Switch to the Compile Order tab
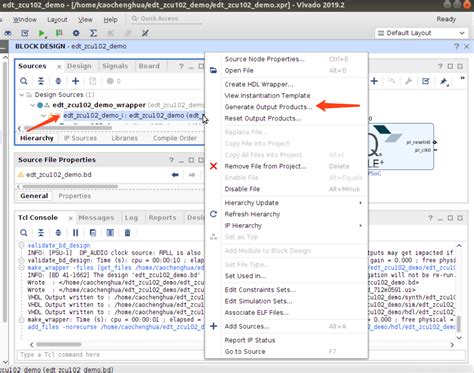This screenshot has height=373, width=474. pos(175,138)
